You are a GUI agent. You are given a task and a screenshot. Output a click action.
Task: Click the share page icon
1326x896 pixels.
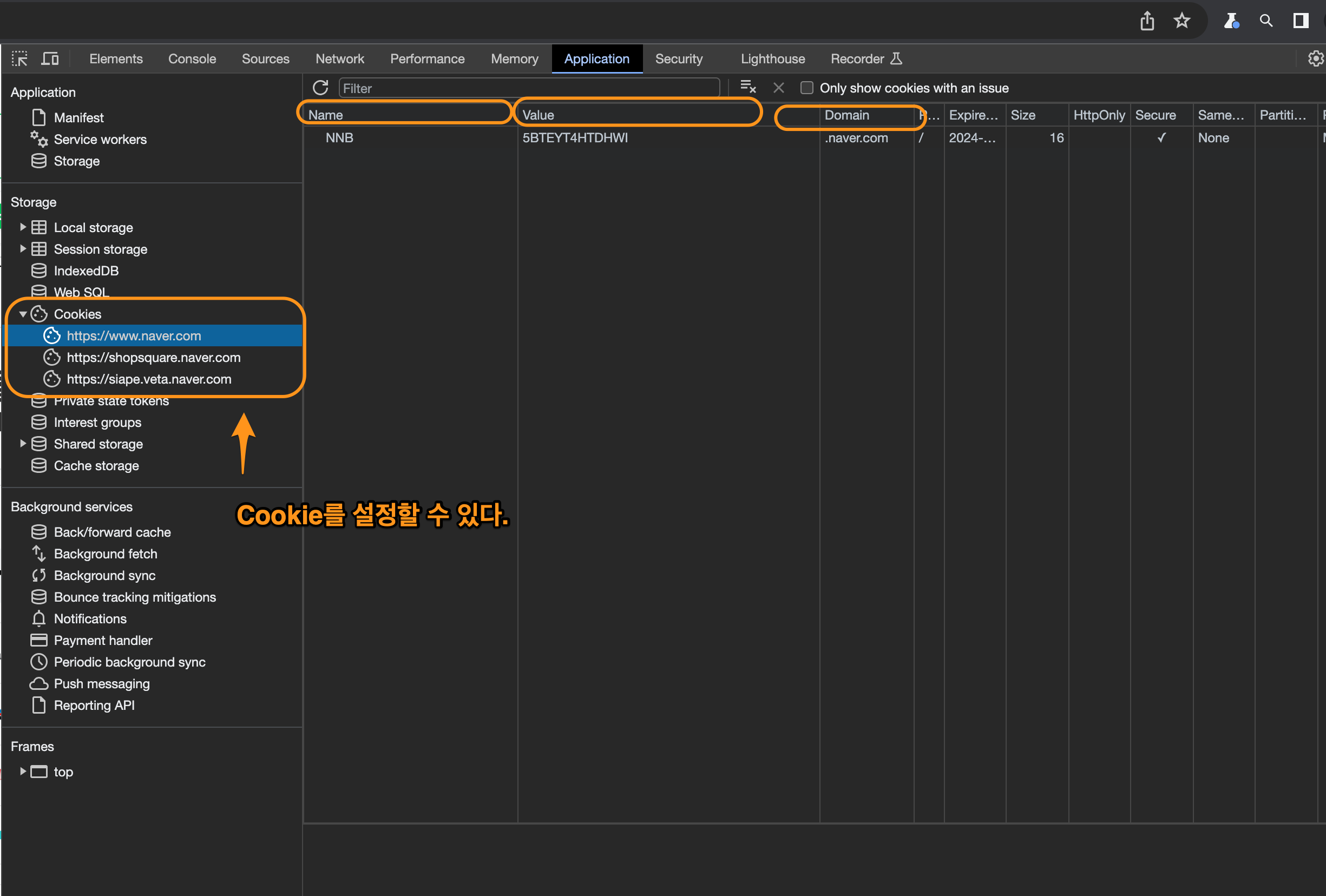click(1147, 21)
